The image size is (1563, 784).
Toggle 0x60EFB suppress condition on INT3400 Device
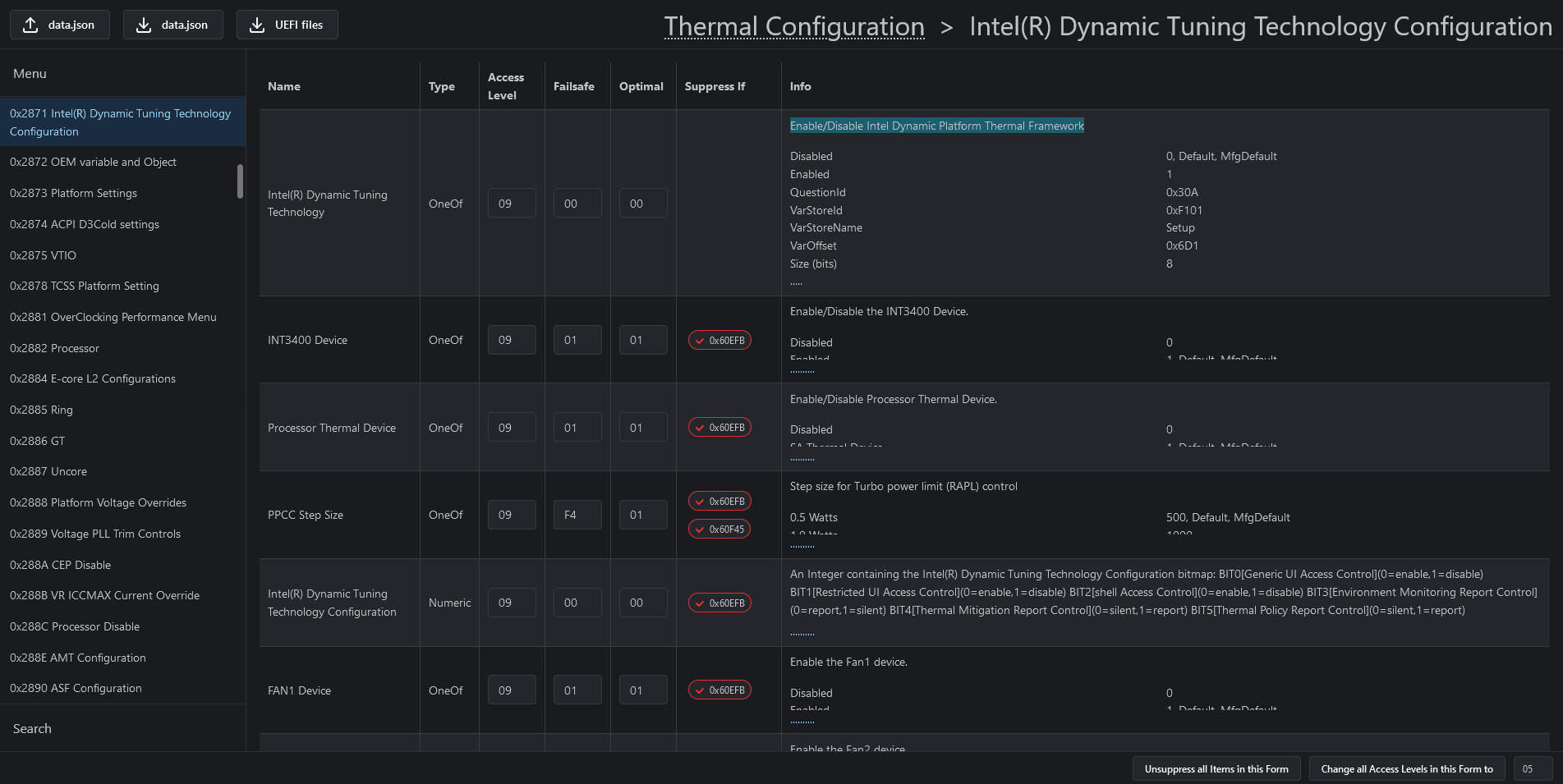[x=719, y=340]
